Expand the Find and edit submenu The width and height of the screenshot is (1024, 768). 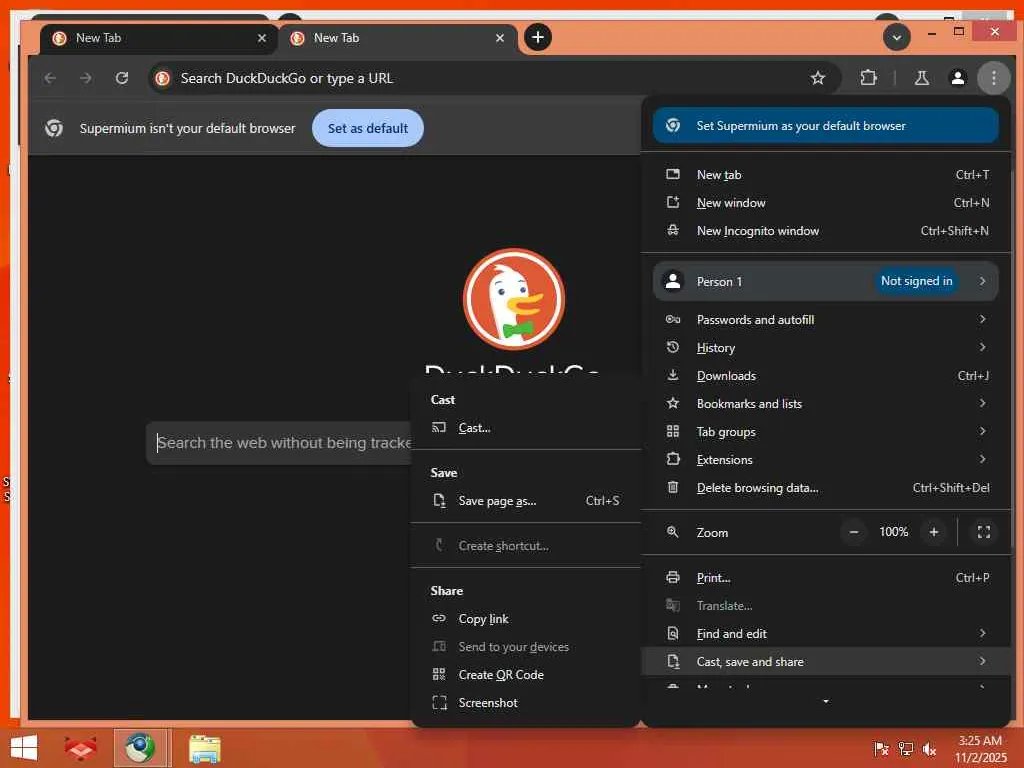click(x=825, y=633)
